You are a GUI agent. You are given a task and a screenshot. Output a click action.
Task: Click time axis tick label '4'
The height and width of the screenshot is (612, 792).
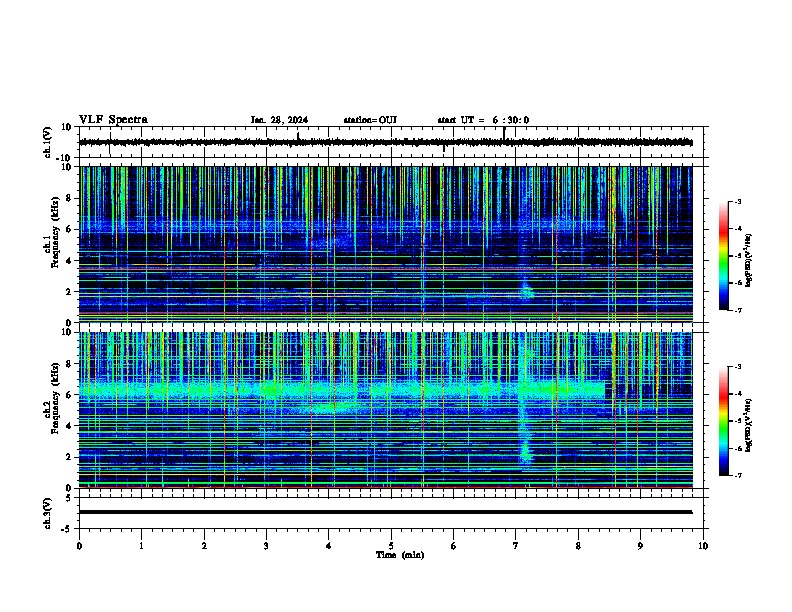pyautogui.click(x=329, y=546)
